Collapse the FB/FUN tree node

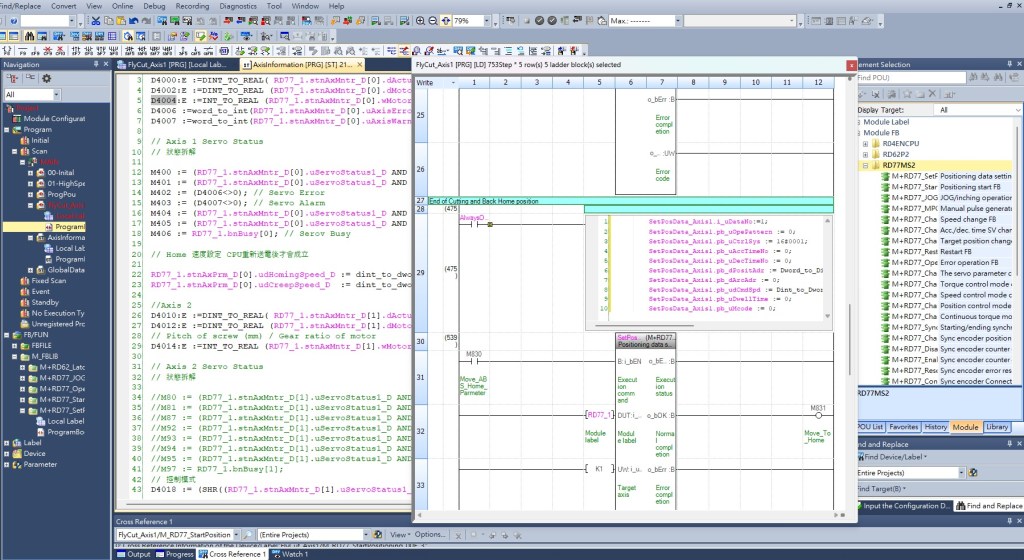pos(7,335)
